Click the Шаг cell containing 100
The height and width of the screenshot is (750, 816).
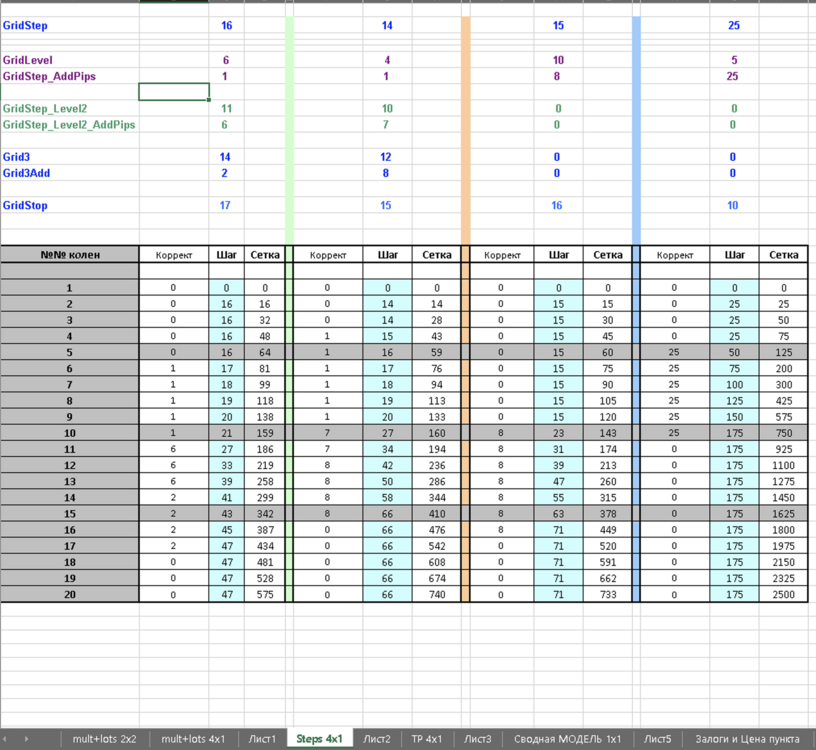pyautogui.click(x=734, y=385)
